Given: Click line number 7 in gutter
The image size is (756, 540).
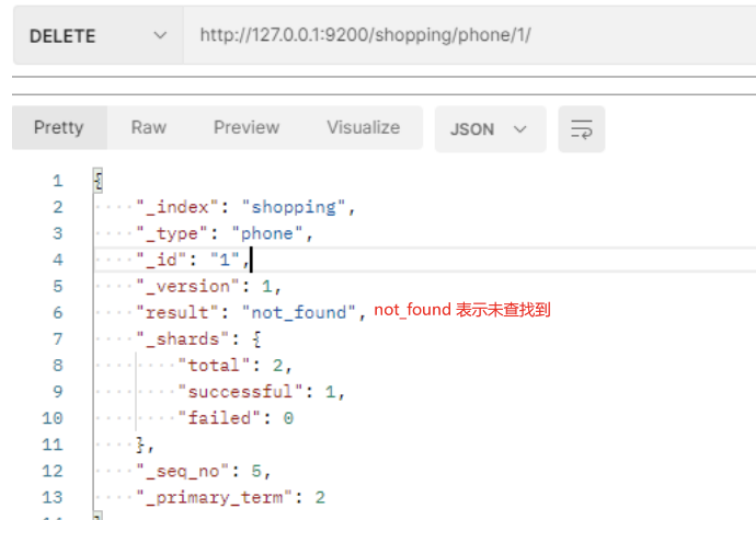Looking at the screenshot, I should click(57, 339).
